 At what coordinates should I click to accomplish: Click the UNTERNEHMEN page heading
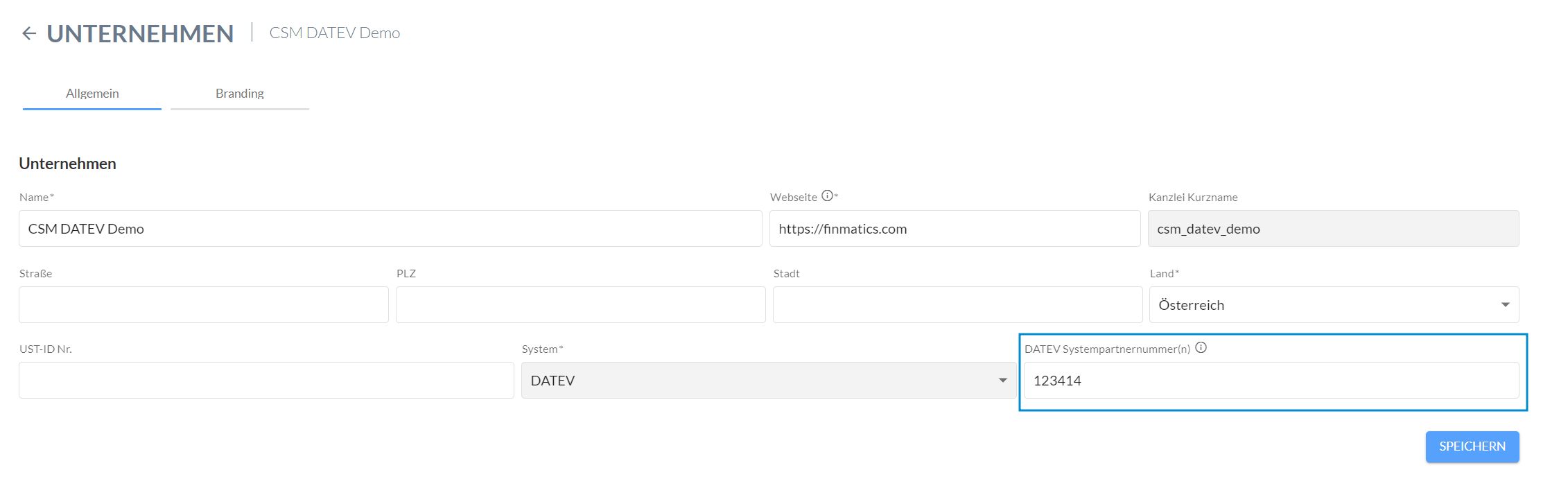140,33
